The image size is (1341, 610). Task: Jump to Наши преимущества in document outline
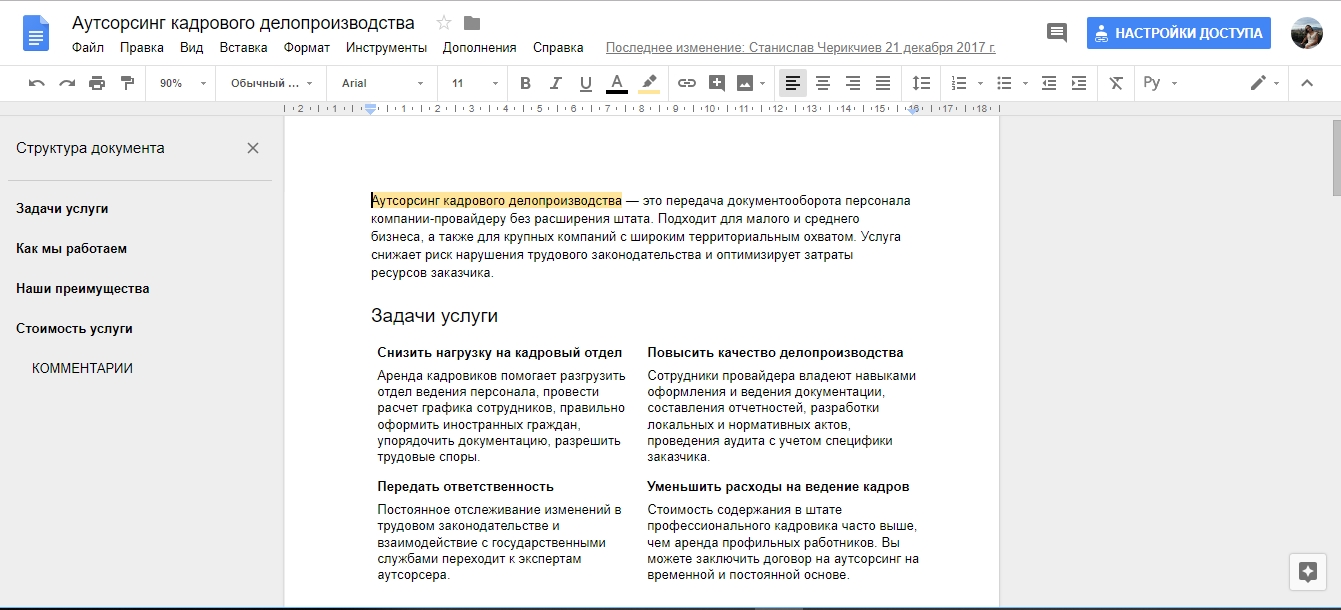click(x=83, y=288)
